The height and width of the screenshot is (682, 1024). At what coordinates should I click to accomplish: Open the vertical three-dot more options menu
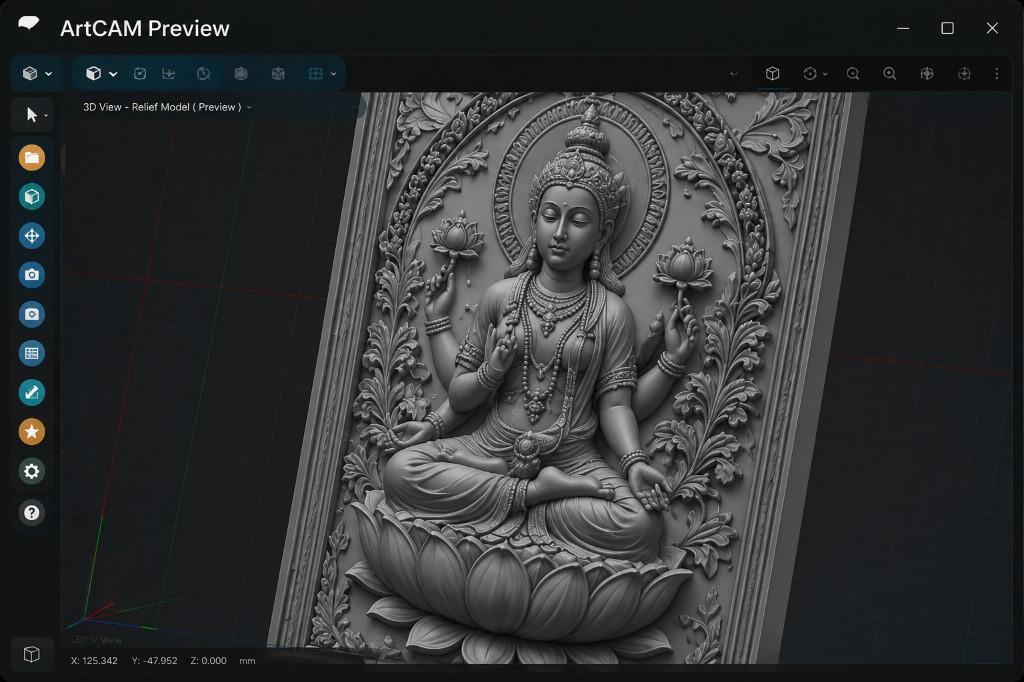click(997, 74)
